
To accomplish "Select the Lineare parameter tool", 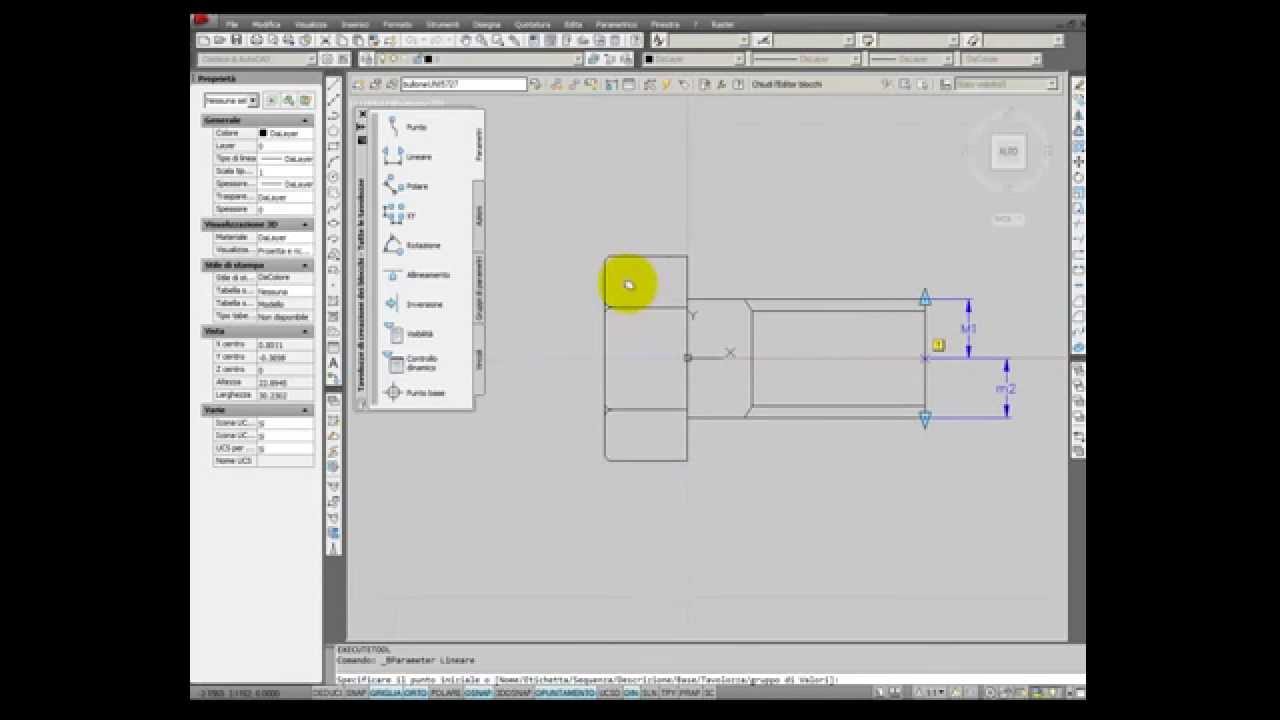I will coord(408,157).
